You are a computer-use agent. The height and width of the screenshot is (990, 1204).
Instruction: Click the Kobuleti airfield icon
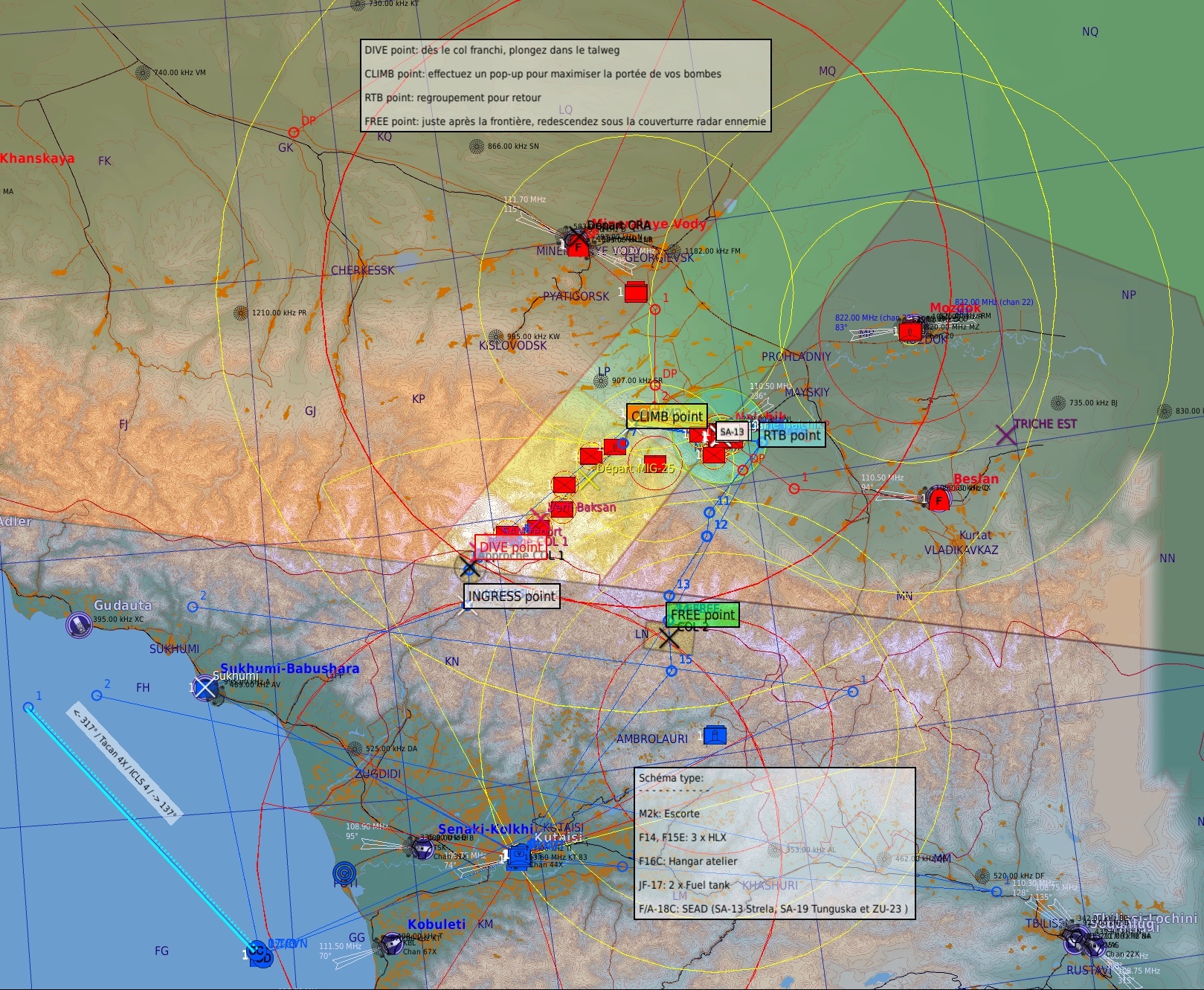pos(391,944)
